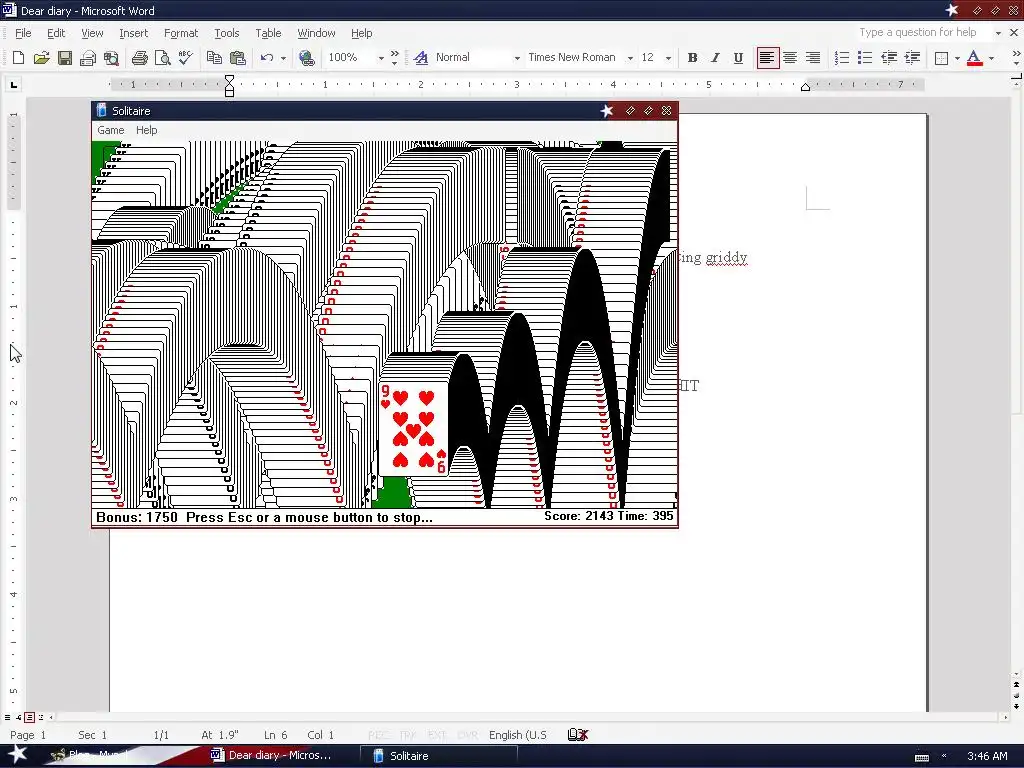The height and width of the screenshot is (768, 1024).
Task: Print the document with printer icon
Action: [x=139, y=57]
